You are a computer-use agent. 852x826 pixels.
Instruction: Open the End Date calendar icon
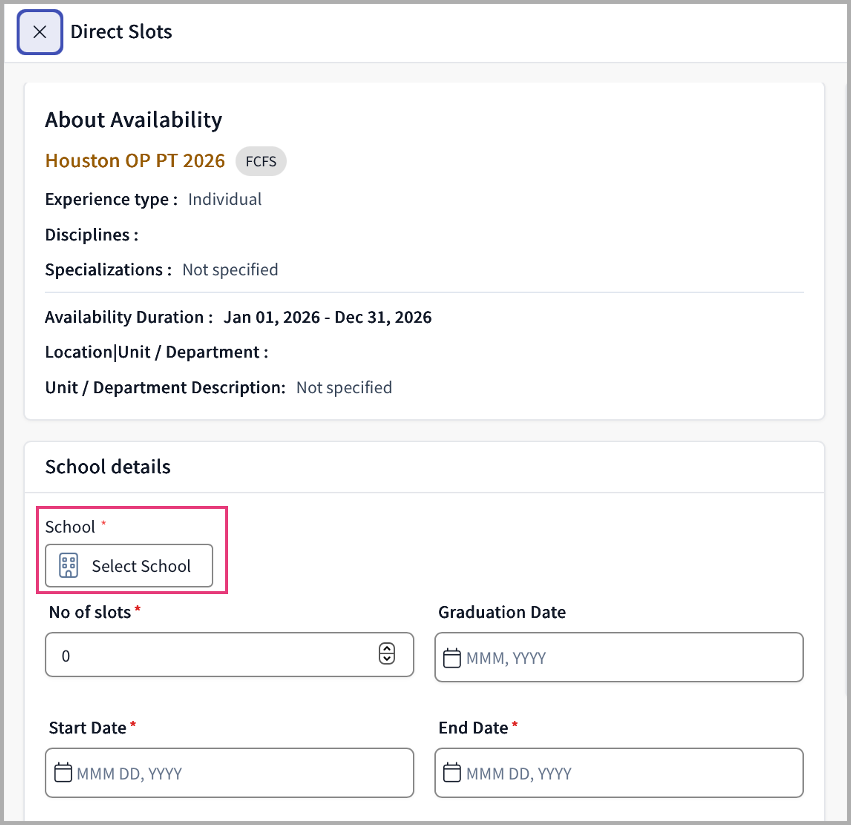pyautogui.click(x=452, y=773)
